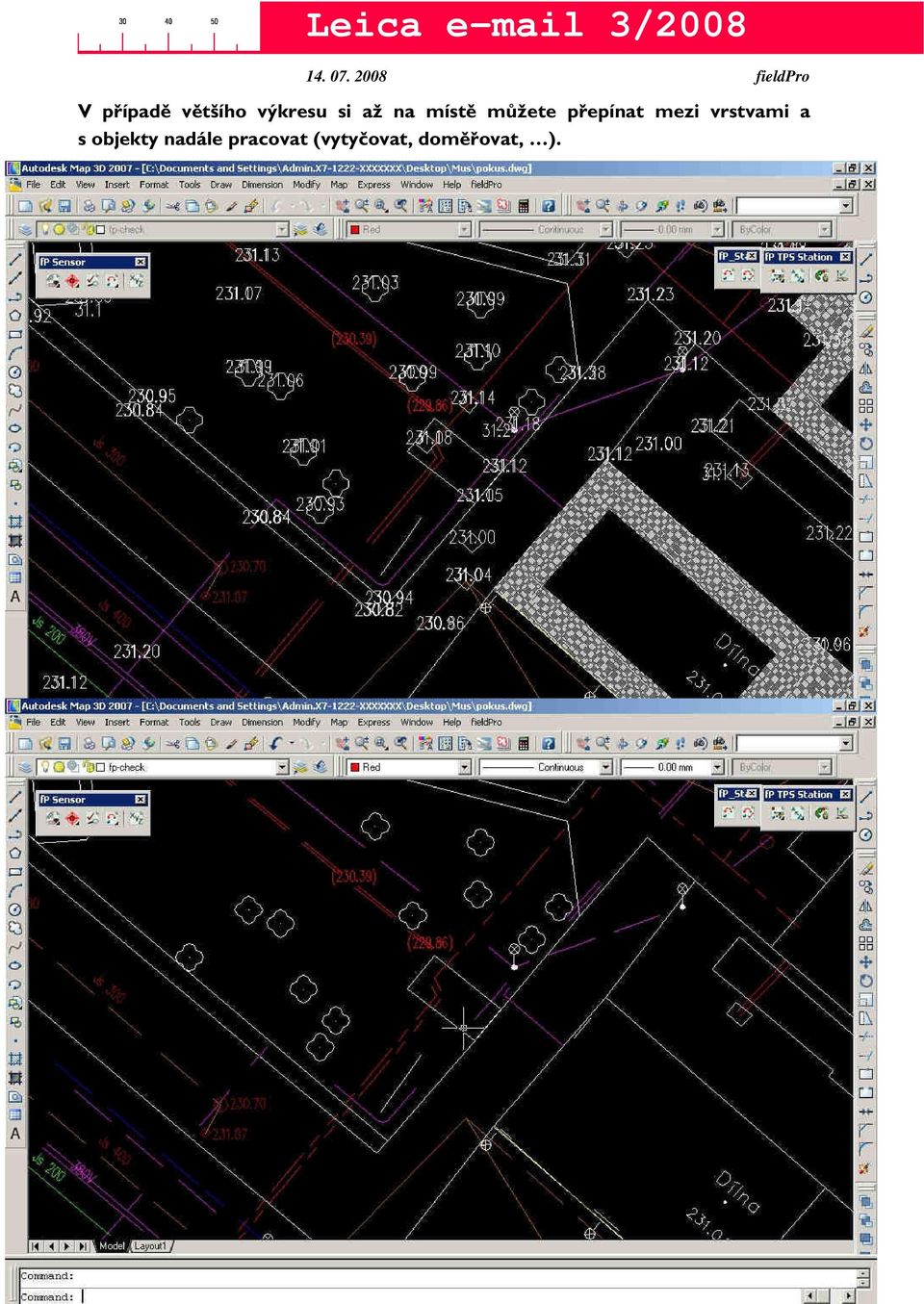The image size is (924, 1304).
Task: Select Array tool in upper window modify toolbar
Action: click(x=866, y=406)
